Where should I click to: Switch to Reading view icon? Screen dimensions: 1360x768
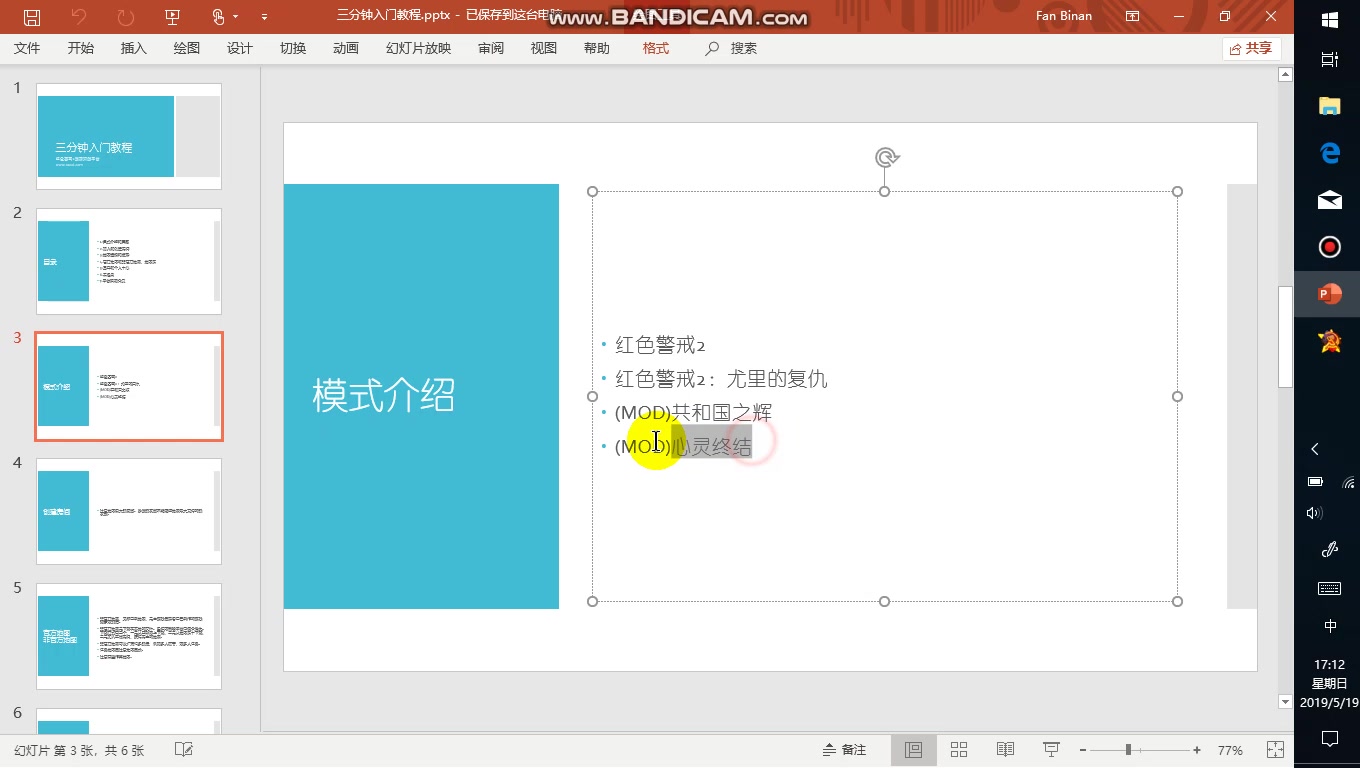[x=1005, y=750]
